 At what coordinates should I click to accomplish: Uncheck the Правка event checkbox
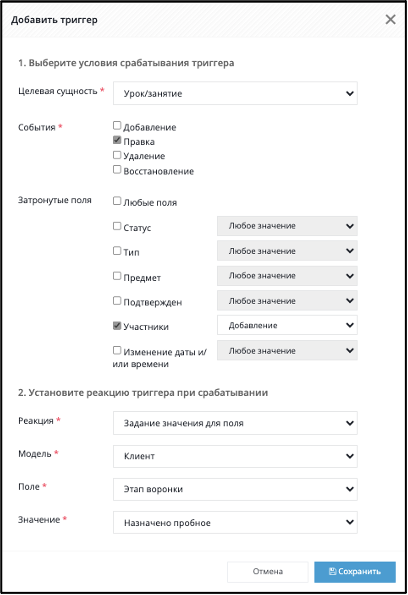[117, 140]
